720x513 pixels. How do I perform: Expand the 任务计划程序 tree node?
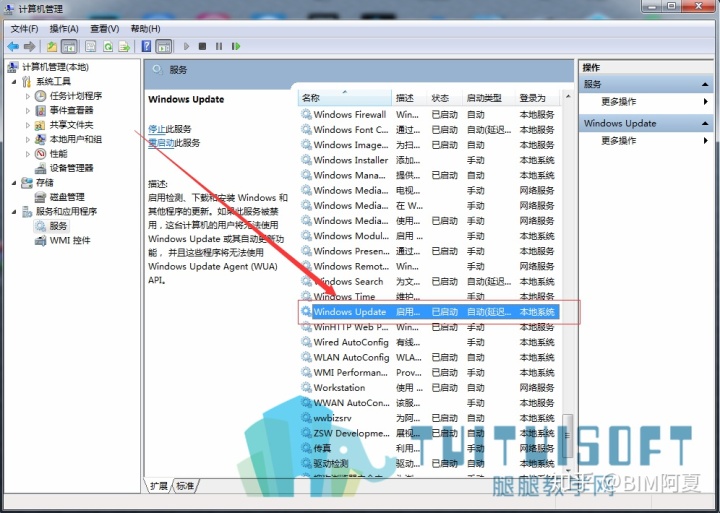28,96
